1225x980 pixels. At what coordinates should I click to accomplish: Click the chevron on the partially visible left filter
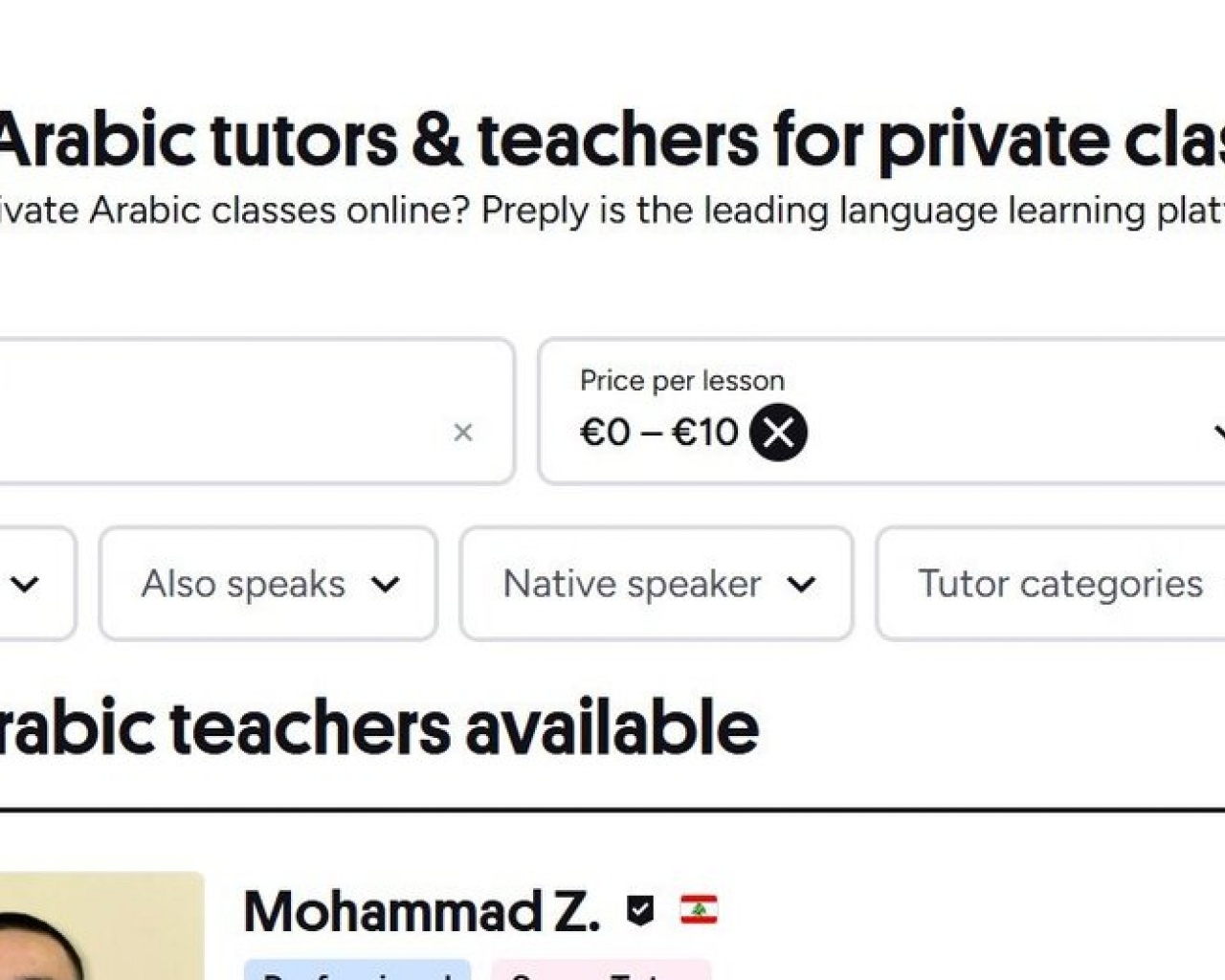pyautogui.click(x=27, y=584)
